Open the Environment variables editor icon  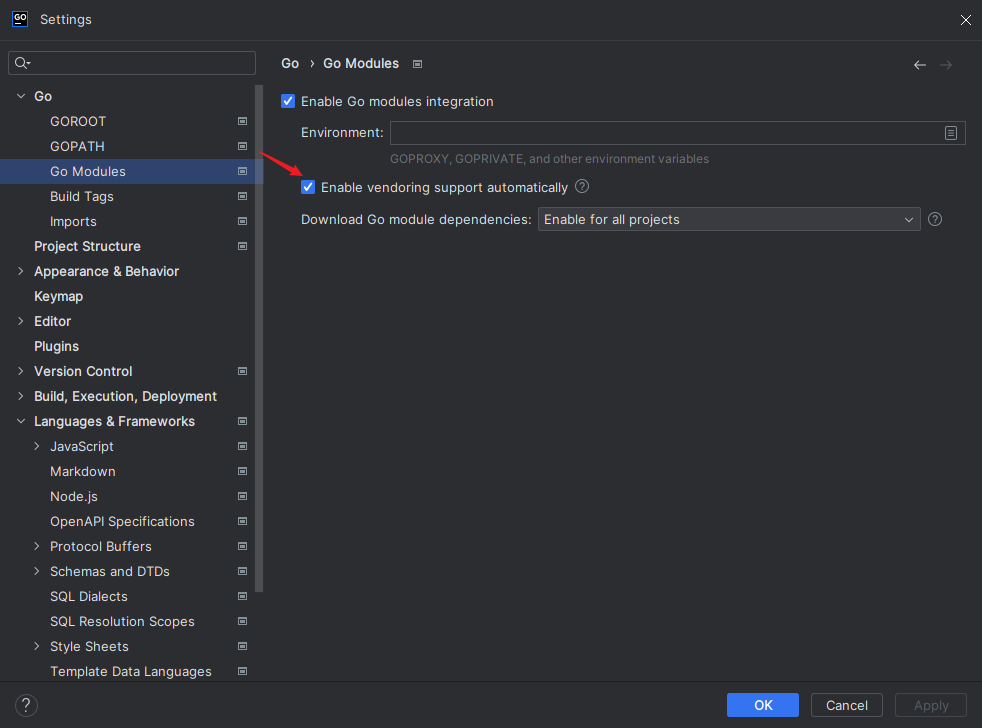pos(951,133)
